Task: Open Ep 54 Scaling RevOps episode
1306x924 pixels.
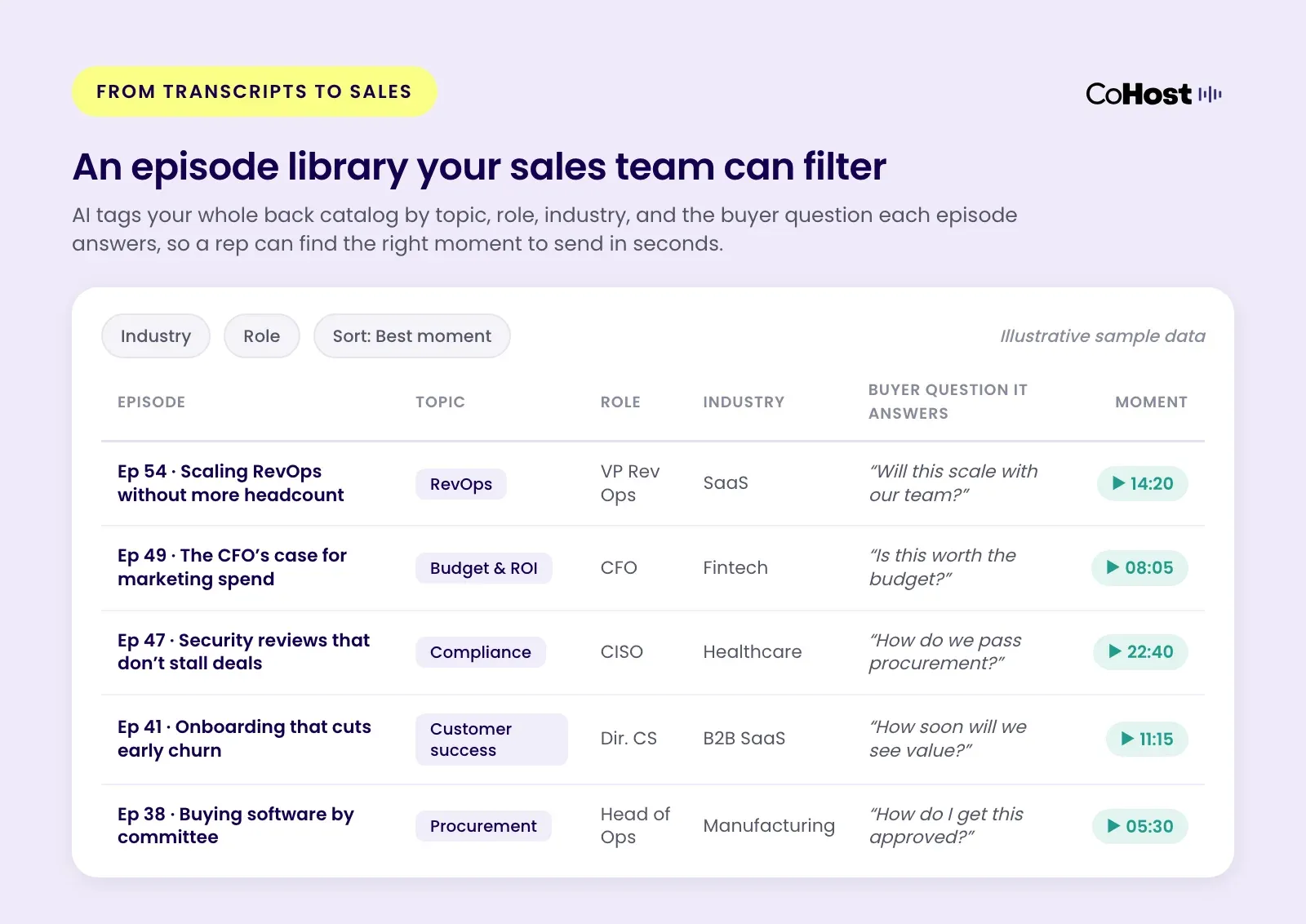Action: (x=231, y=483)
